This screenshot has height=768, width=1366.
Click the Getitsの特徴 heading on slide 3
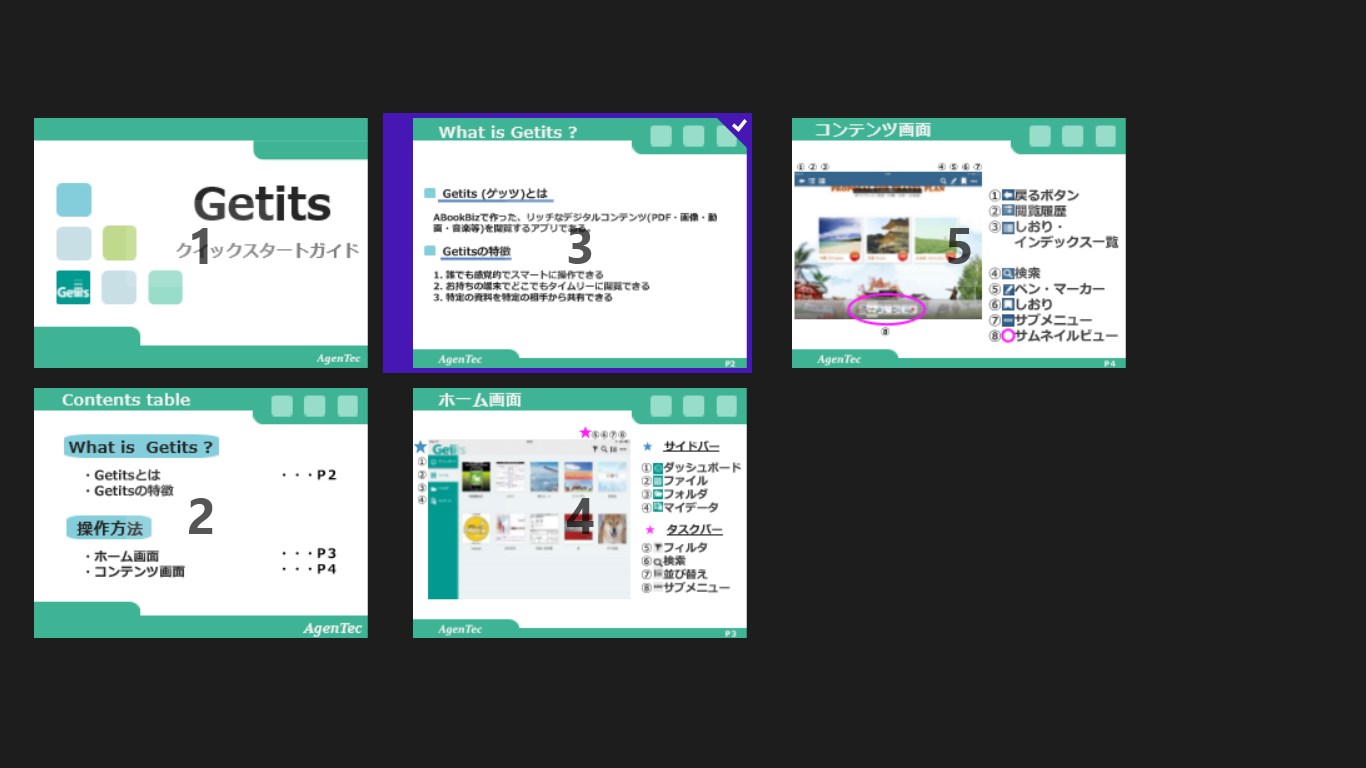(x=476, y=251)
